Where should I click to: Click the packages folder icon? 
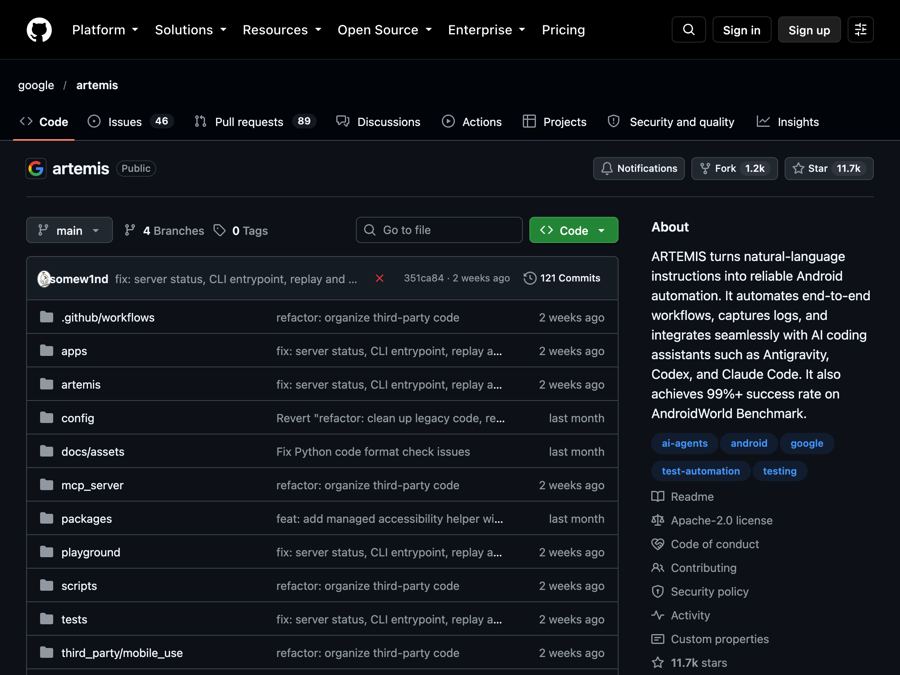coord(46,518)
